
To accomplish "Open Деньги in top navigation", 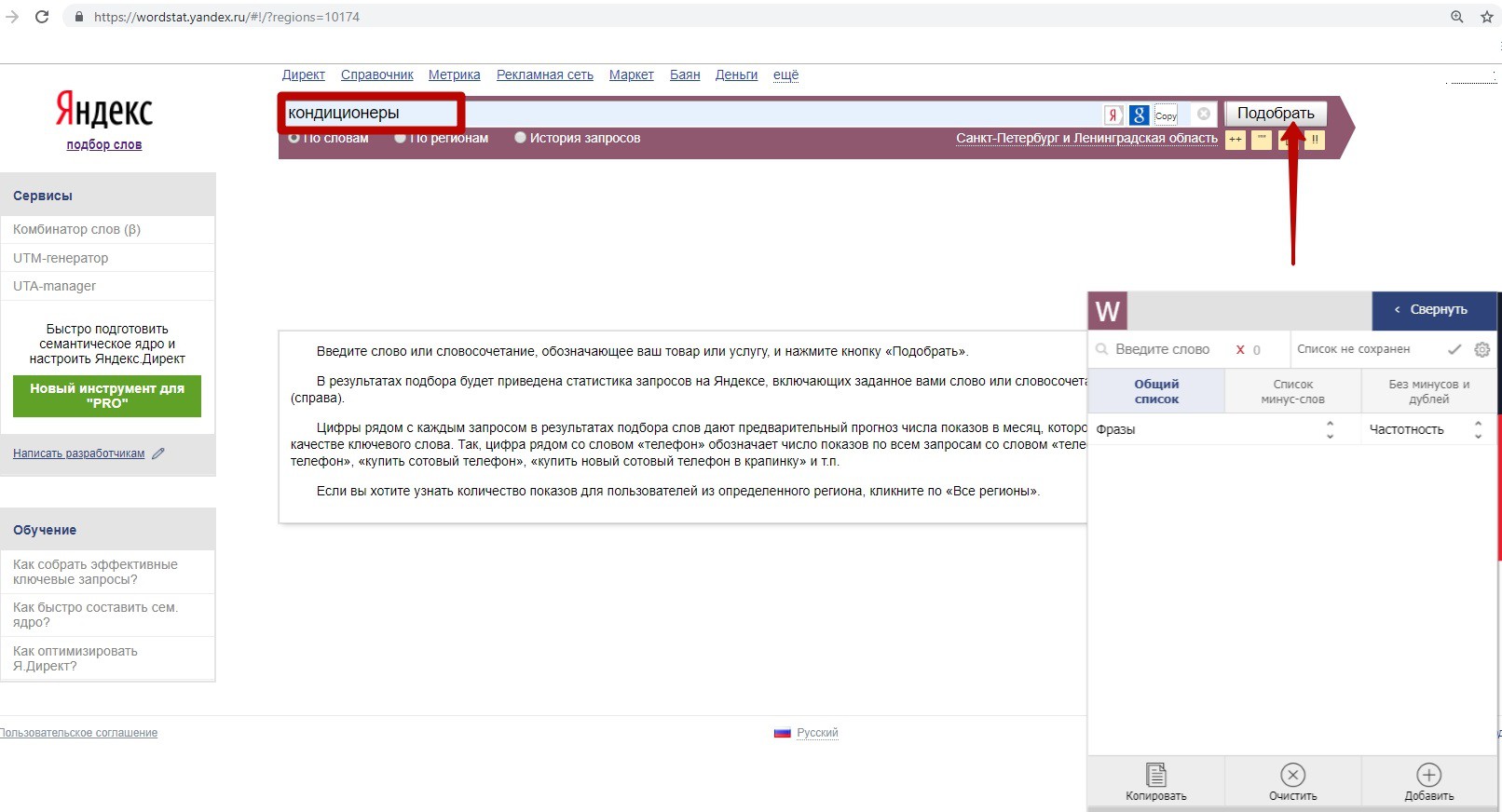I will coord(736,74).
